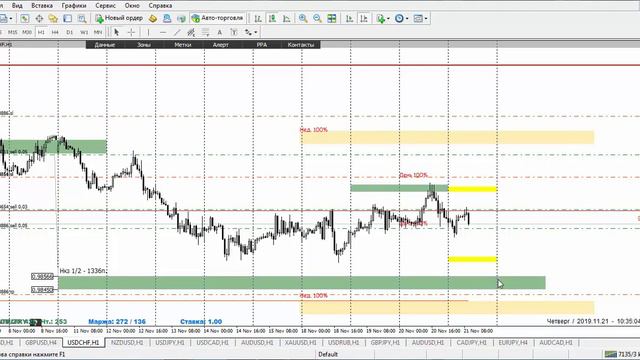Expand the periods clock dropdown arrow
This screenshot has height=360, width=640.
pos(407,18)
